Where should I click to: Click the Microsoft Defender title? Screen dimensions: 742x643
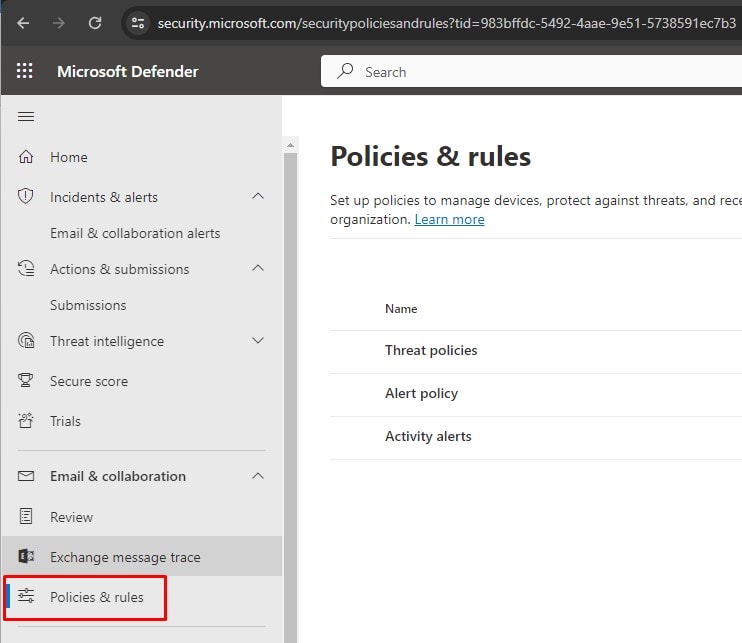[x=128, y=71]
